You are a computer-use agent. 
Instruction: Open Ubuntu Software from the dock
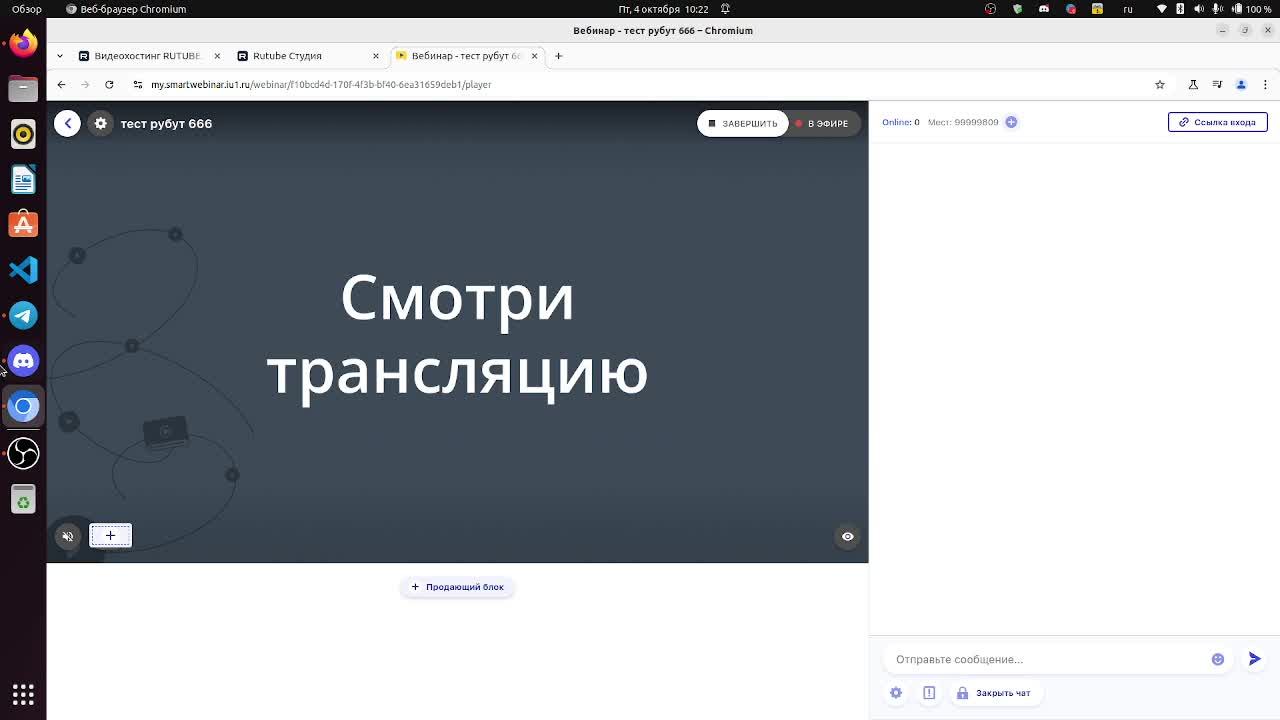(23, 225)
